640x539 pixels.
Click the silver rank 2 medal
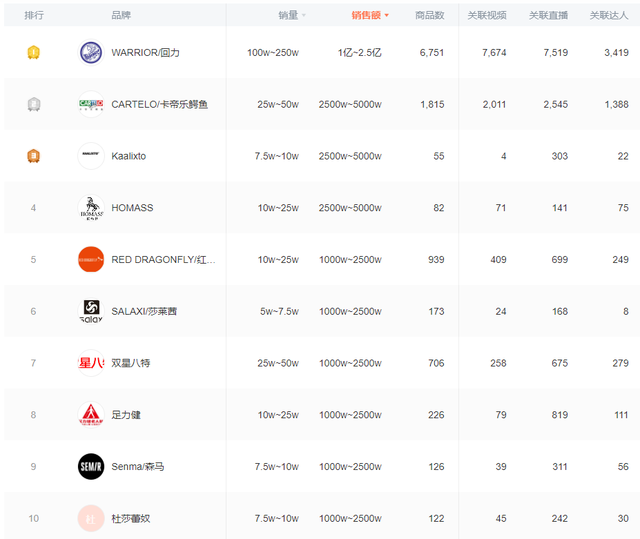tap(33, 104)
